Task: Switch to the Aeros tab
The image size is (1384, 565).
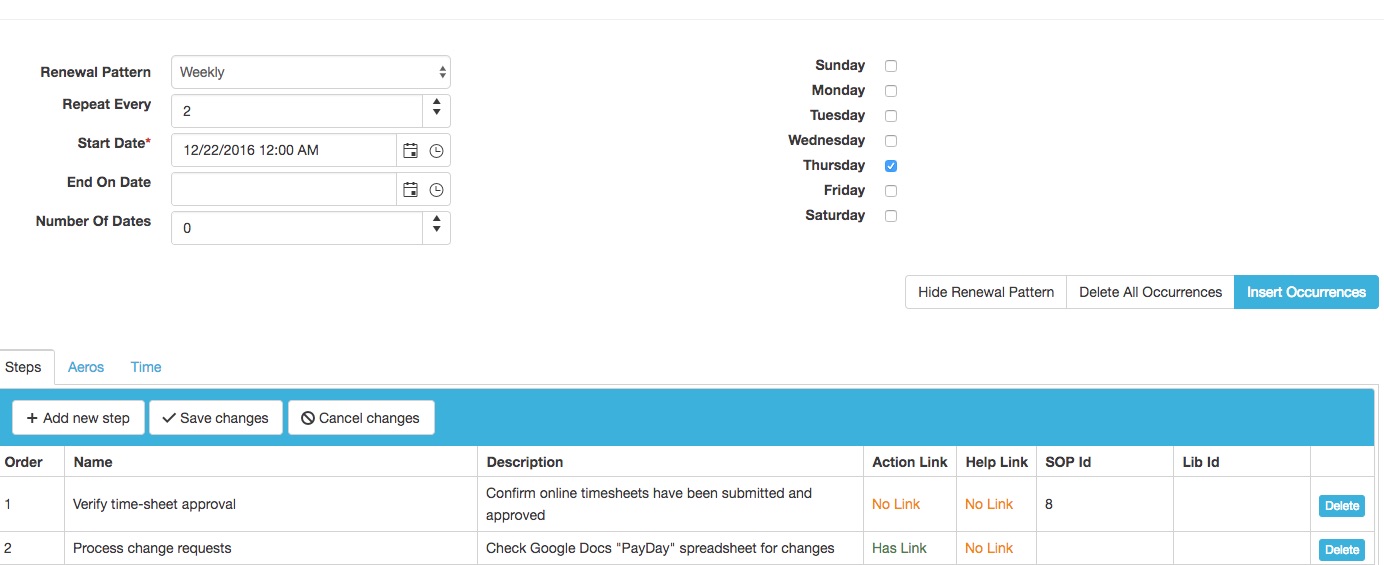Action: tap(86, 367)
